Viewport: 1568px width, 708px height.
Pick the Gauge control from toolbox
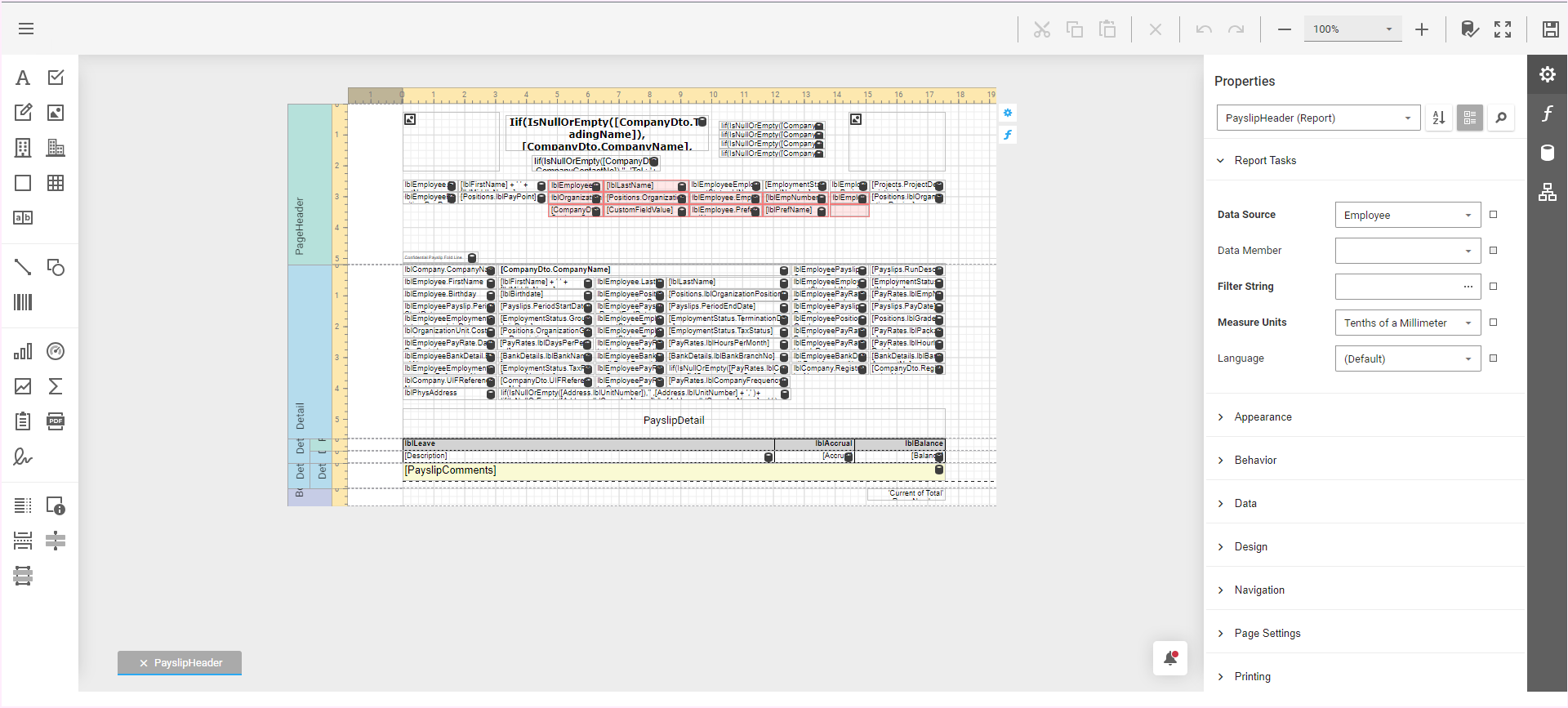point(56,351)
